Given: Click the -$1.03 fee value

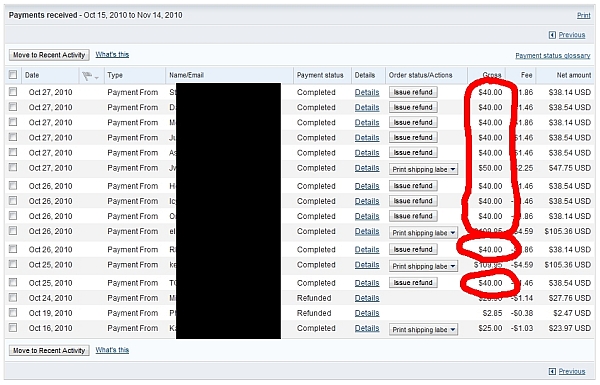Looking at the screenshot, I should (522, 328).
